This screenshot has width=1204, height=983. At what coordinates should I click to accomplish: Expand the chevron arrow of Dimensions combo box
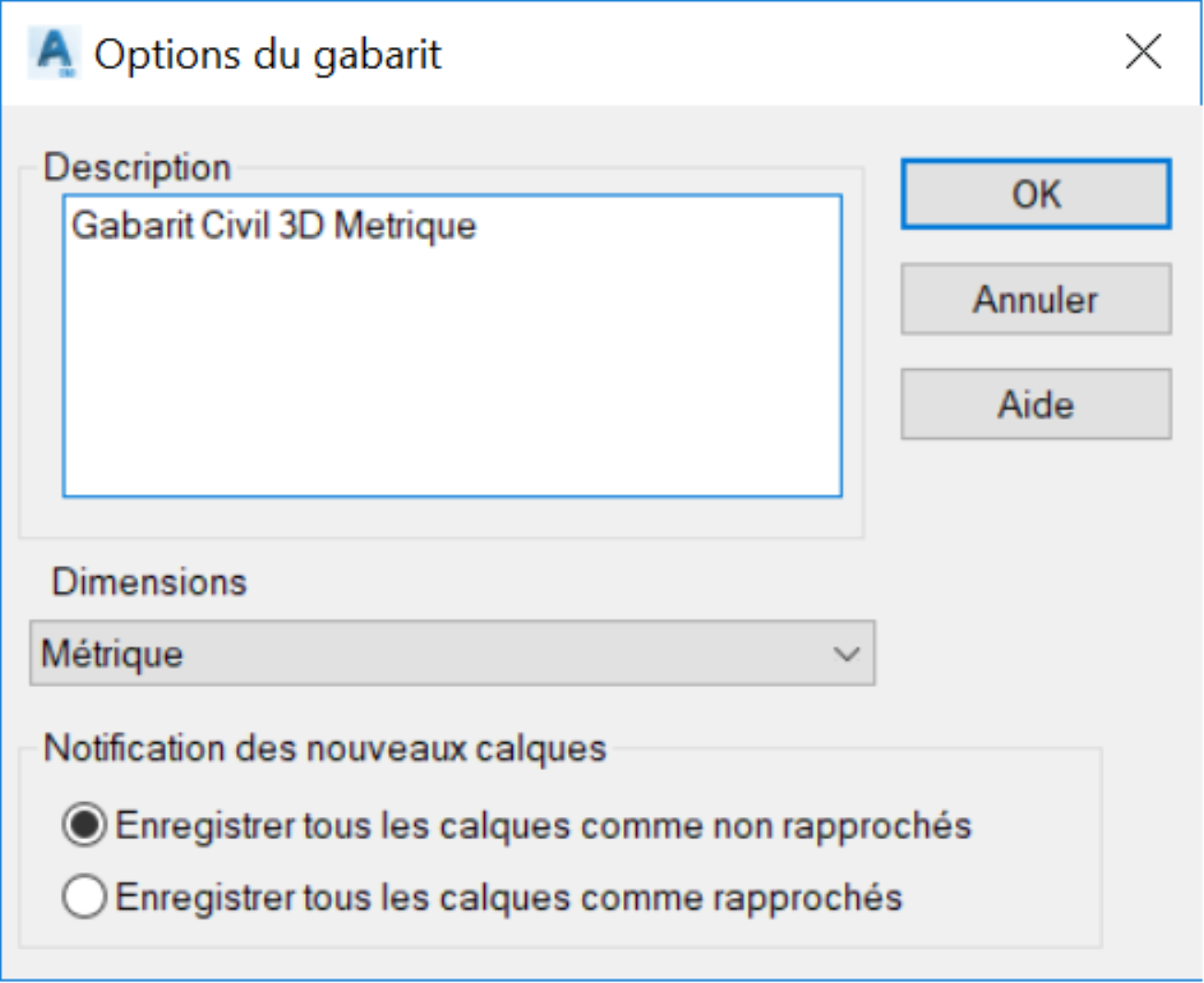[846, 654]
